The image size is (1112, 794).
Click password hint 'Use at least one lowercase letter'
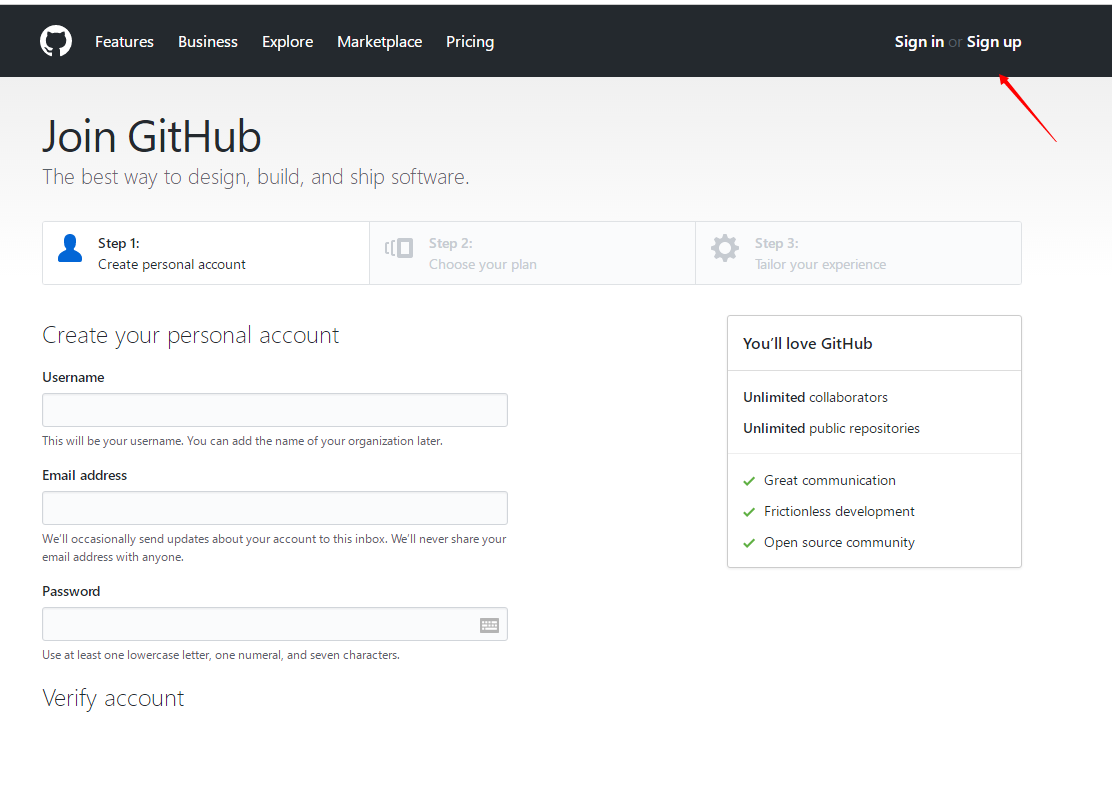click(x=221, y=655)
